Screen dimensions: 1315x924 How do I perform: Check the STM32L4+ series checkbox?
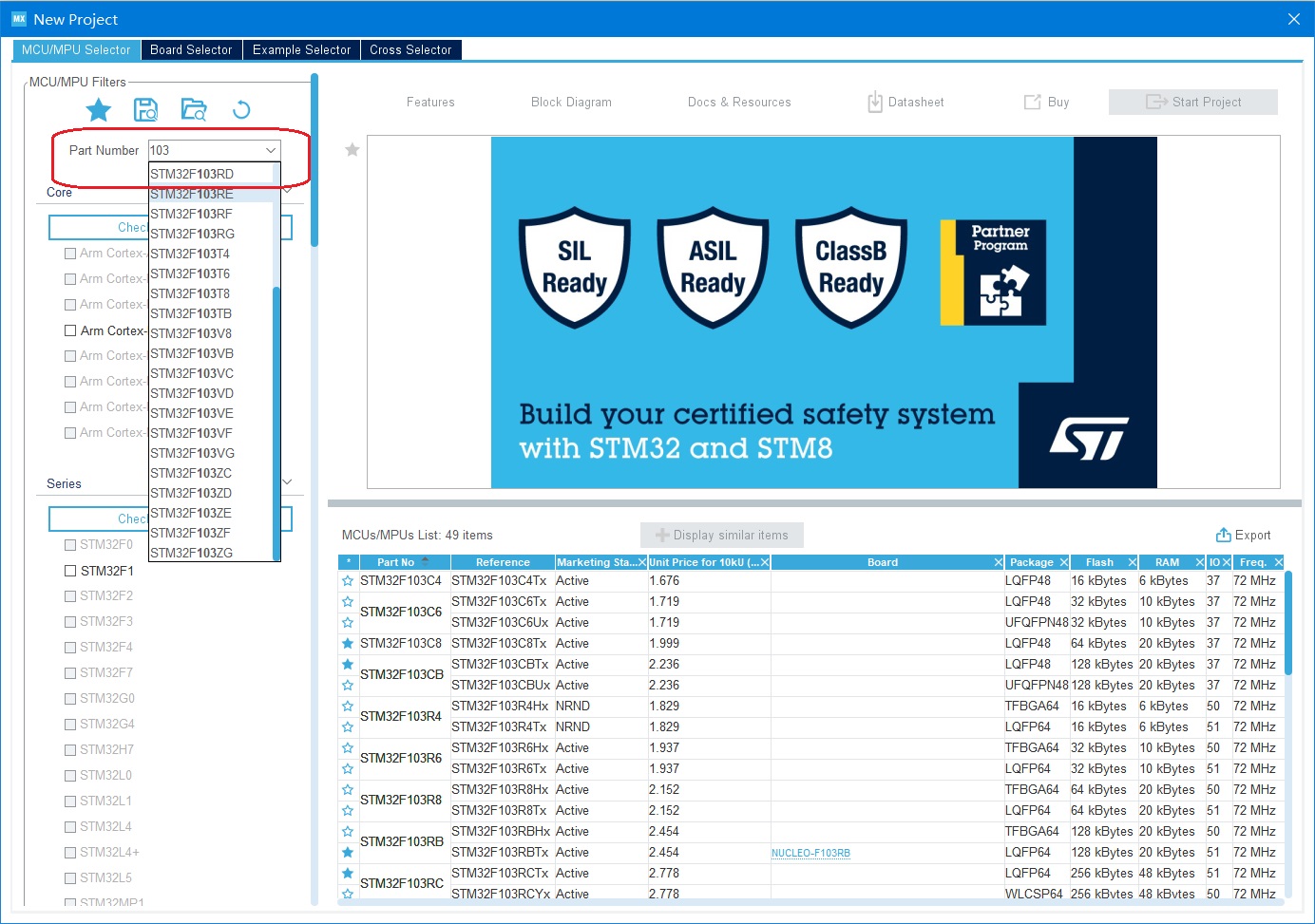click(70, 853)
